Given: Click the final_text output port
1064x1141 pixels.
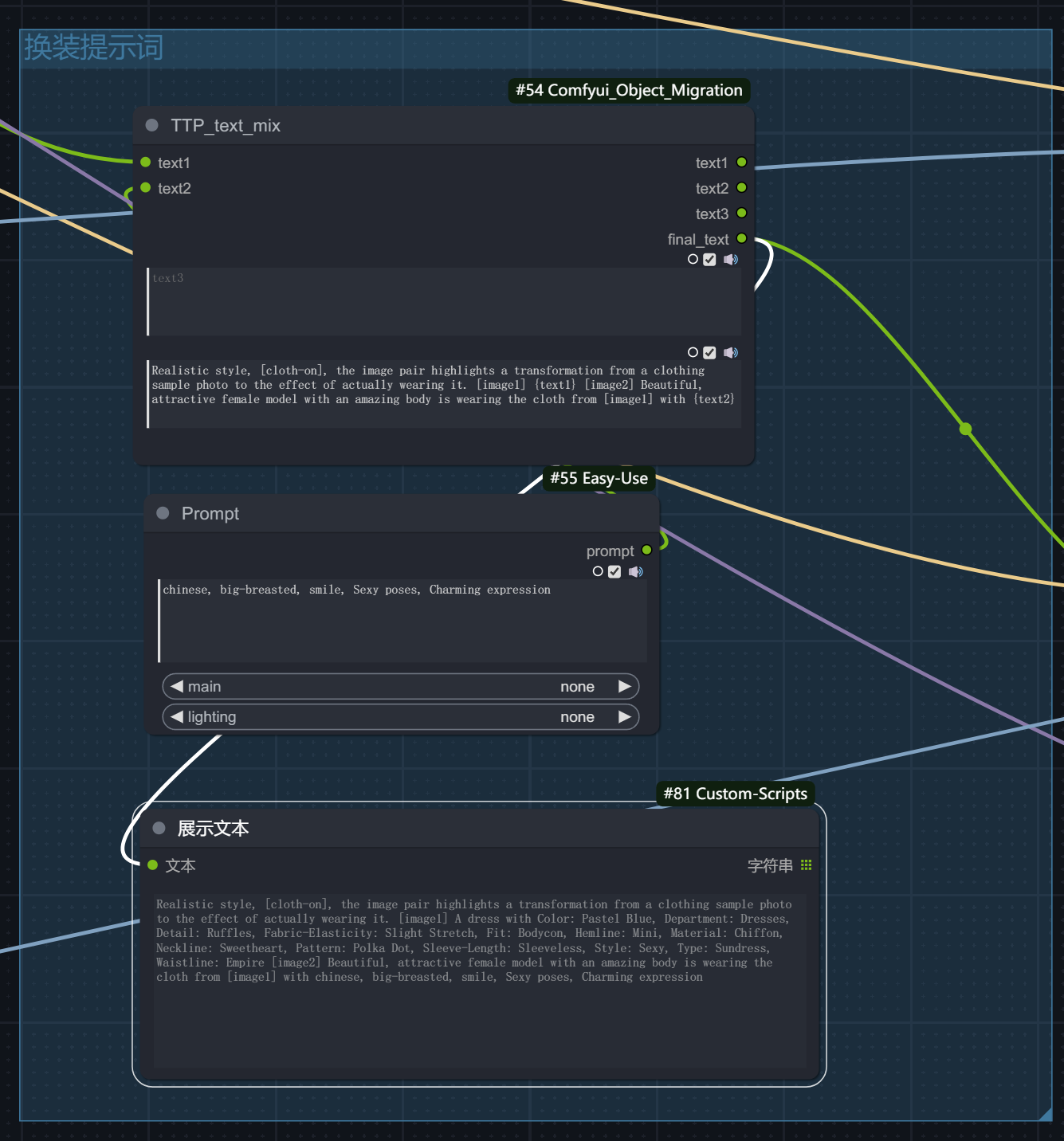Looking at the screenshot, I should click(742, 238).
